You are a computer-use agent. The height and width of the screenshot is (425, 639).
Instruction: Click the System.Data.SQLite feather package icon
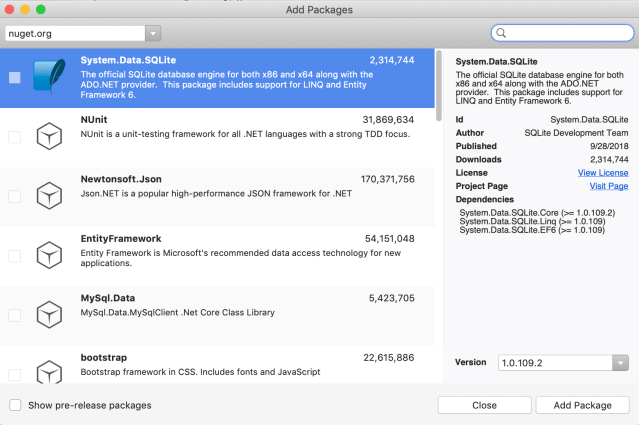49,78
